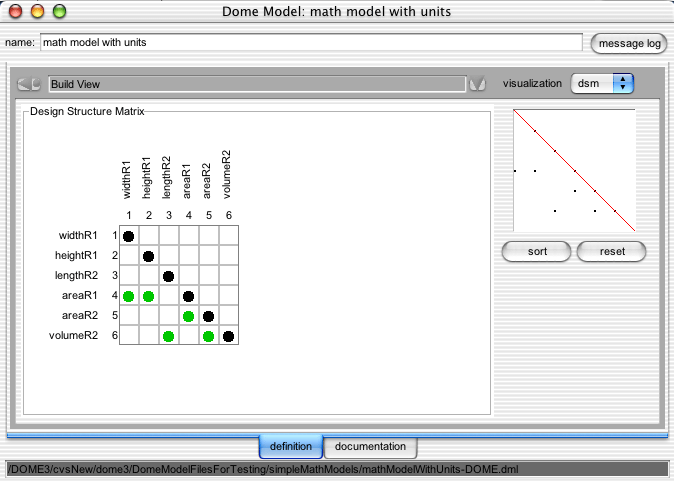Click green dot in areaR1 row, widthR1 column
Screen dimensions: 674x482
pos(129,296)
